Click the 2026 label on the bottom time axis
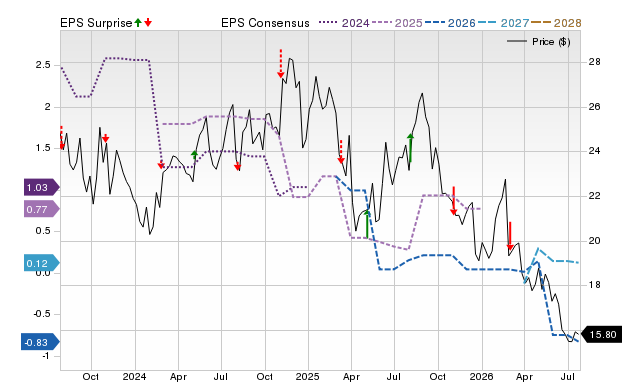Screen dimensions: 640x382 pos(481,376)
